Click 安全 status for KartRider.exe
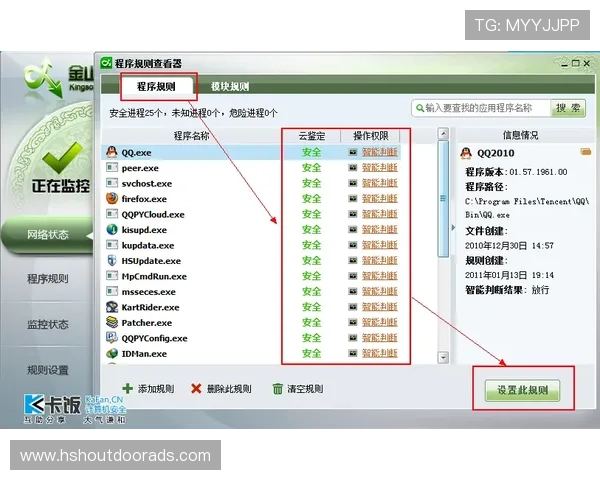This screenshot has height=480, width=600. click(311, 307)
